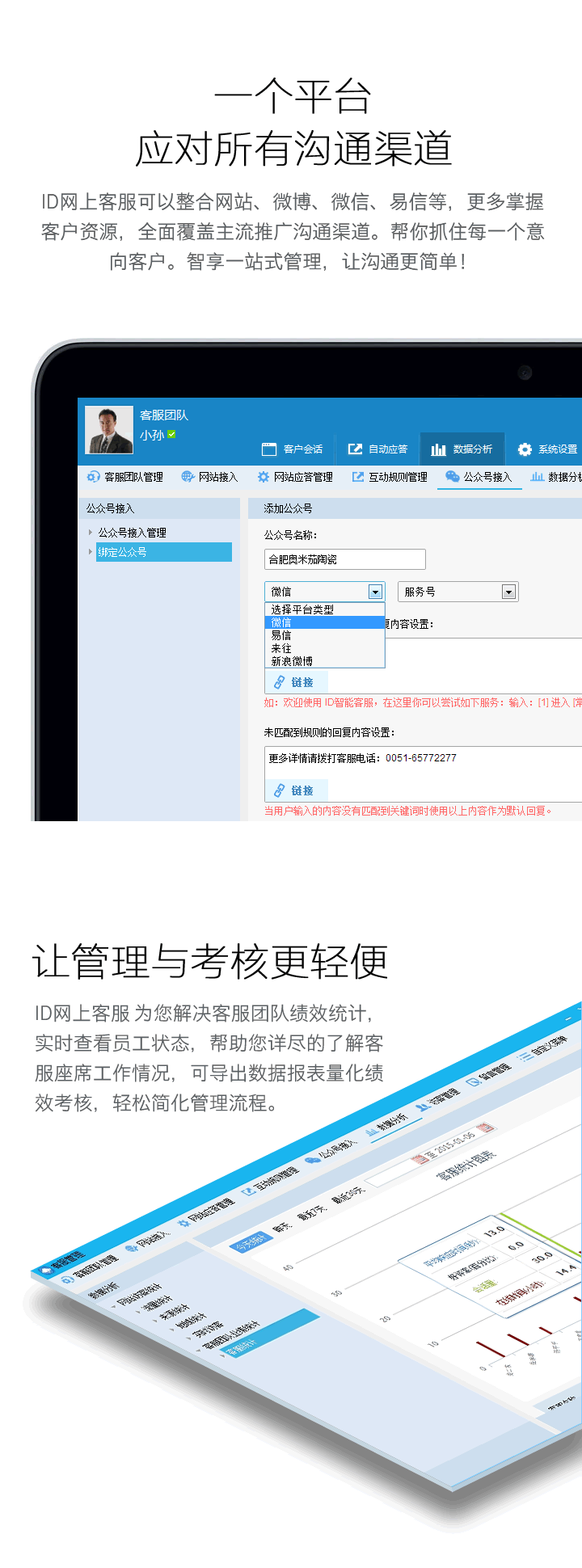Screen dimensions: 582x1568
Task: Open 系统设置 via the gear icon
Action: point(525,449)
